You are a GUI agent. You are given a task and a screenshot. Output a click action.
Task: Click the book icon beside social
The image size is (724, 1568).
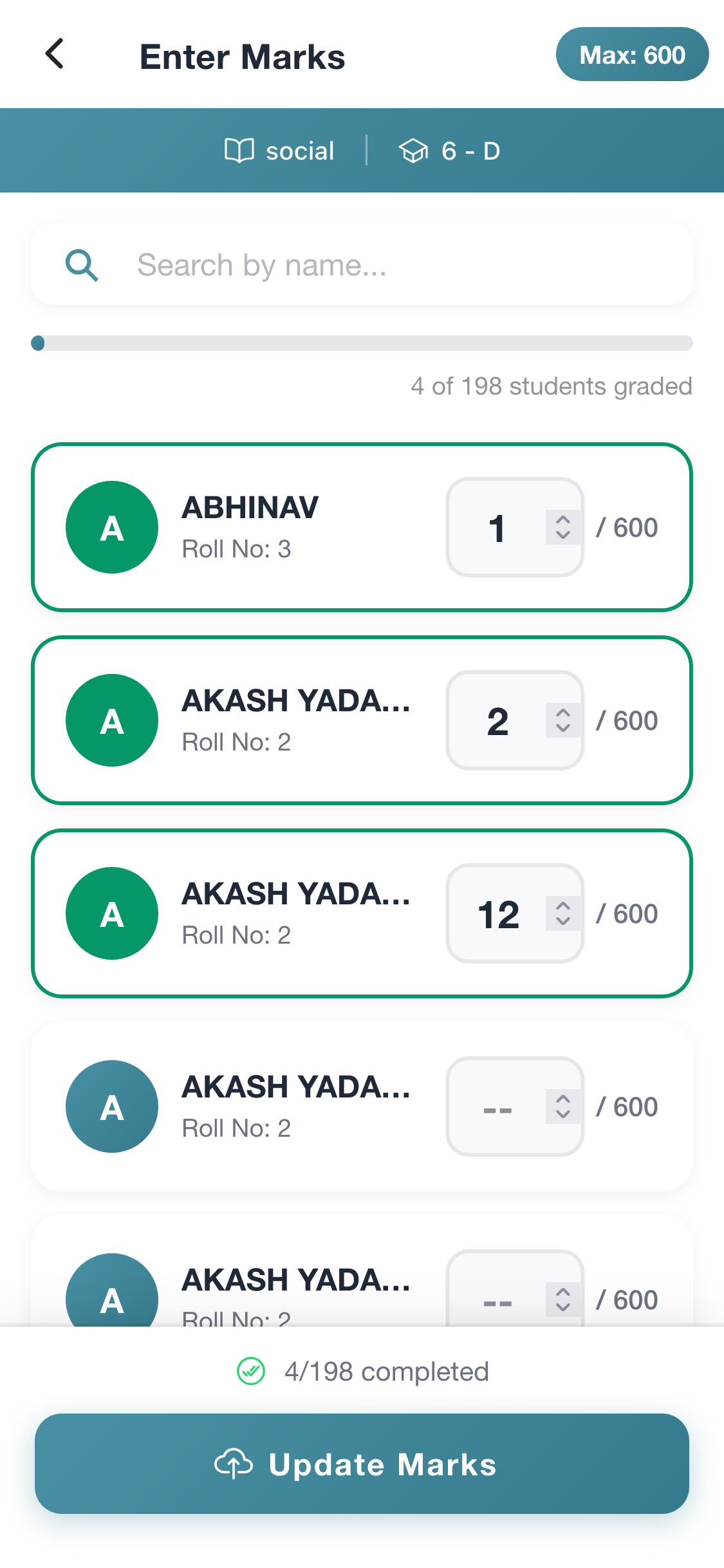(x=239, y=151)
